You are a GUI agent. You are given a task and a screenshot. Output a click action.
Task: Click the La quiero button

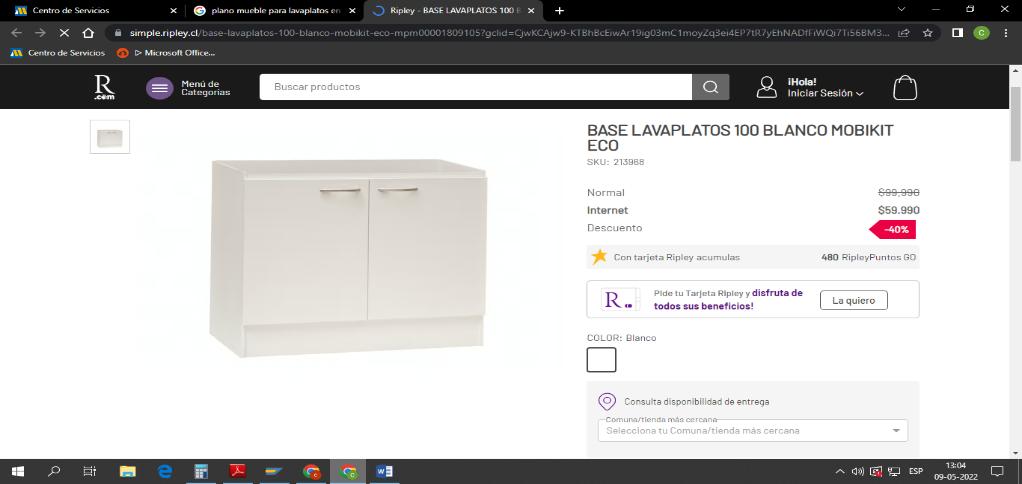[x=853, y=300]
